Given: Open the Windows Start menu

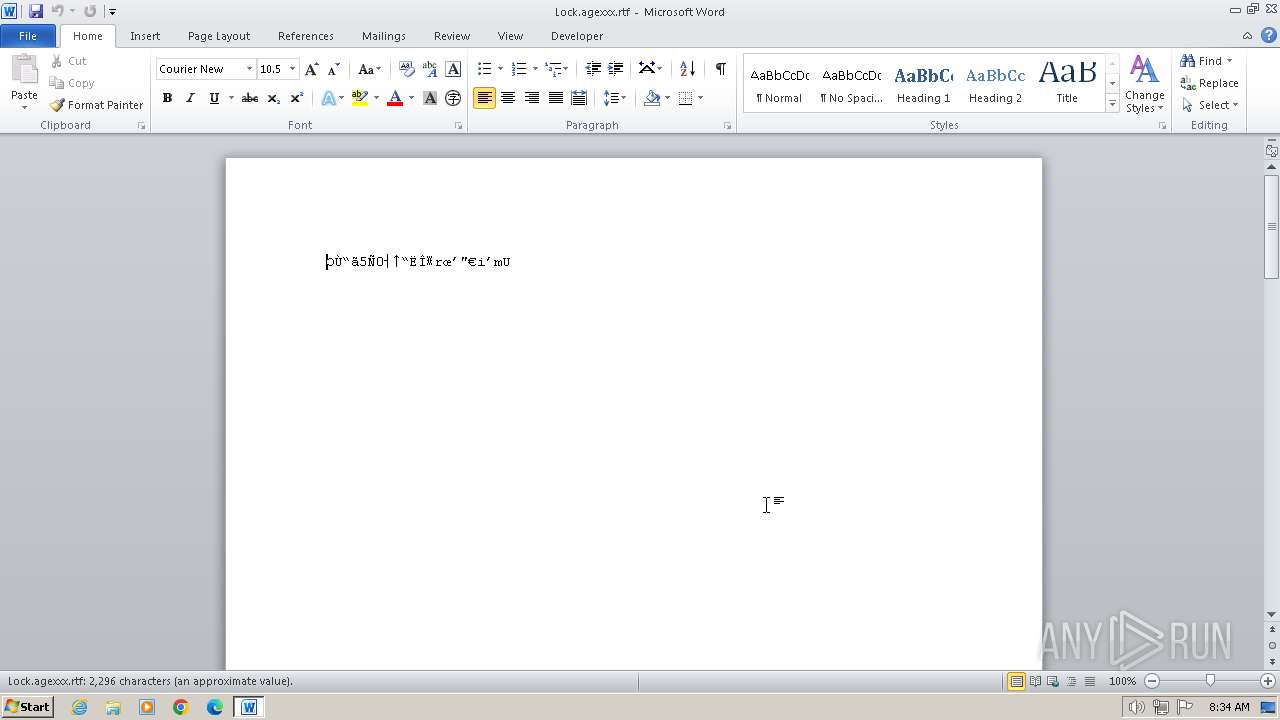Looking at the screenshot, I should [27, 707].
